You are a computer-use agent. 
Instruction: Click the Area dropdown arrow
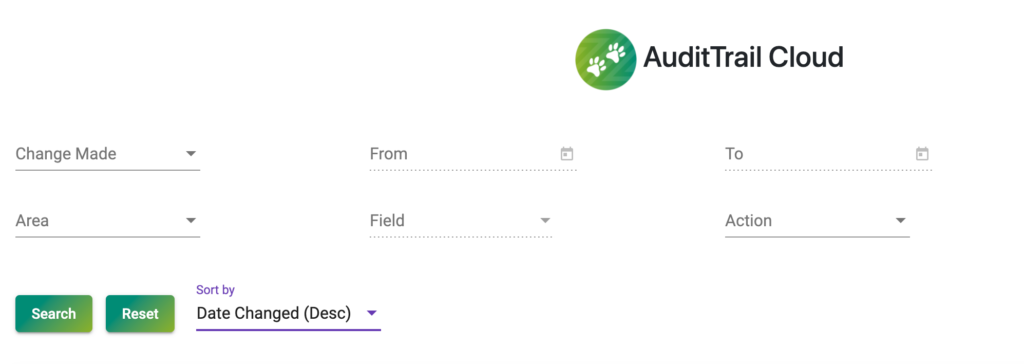191,221
